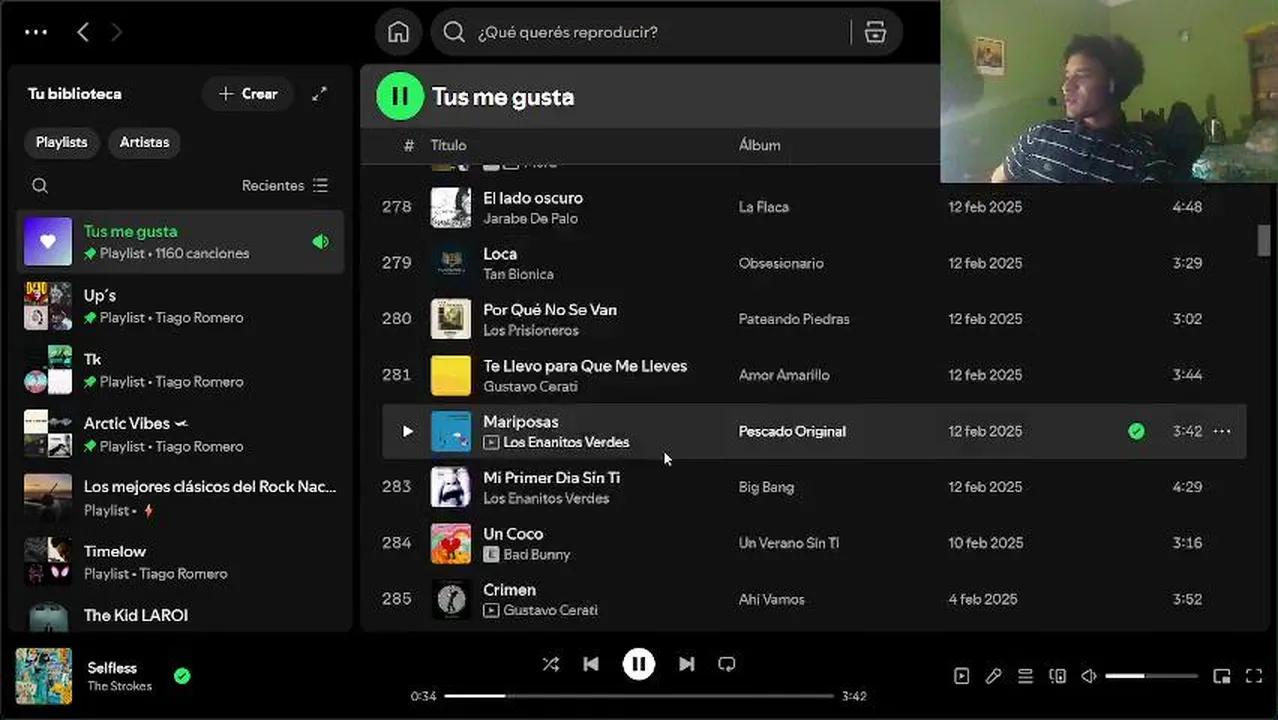Click the track list vertical scrollbar
Screen dimensions: 1278x720
[1264, 241]
